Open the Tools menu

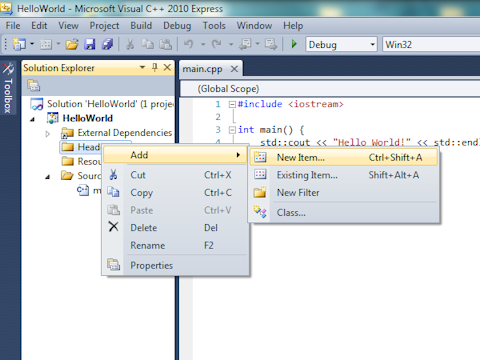tap(214, 26)
